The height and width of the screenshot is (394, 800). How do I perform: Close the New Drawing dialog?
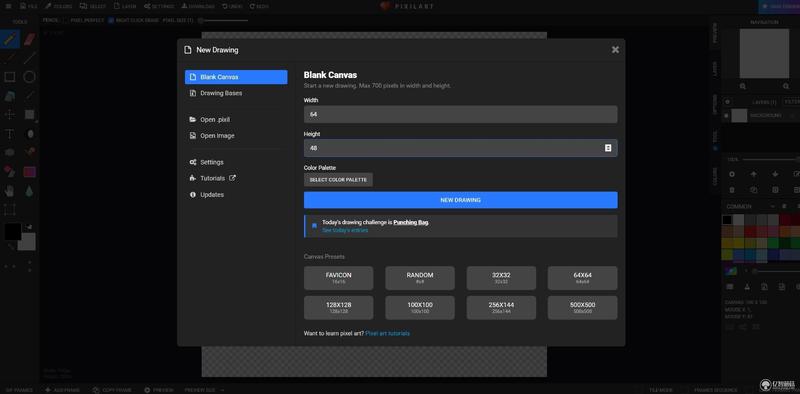(x=615, y=50)
